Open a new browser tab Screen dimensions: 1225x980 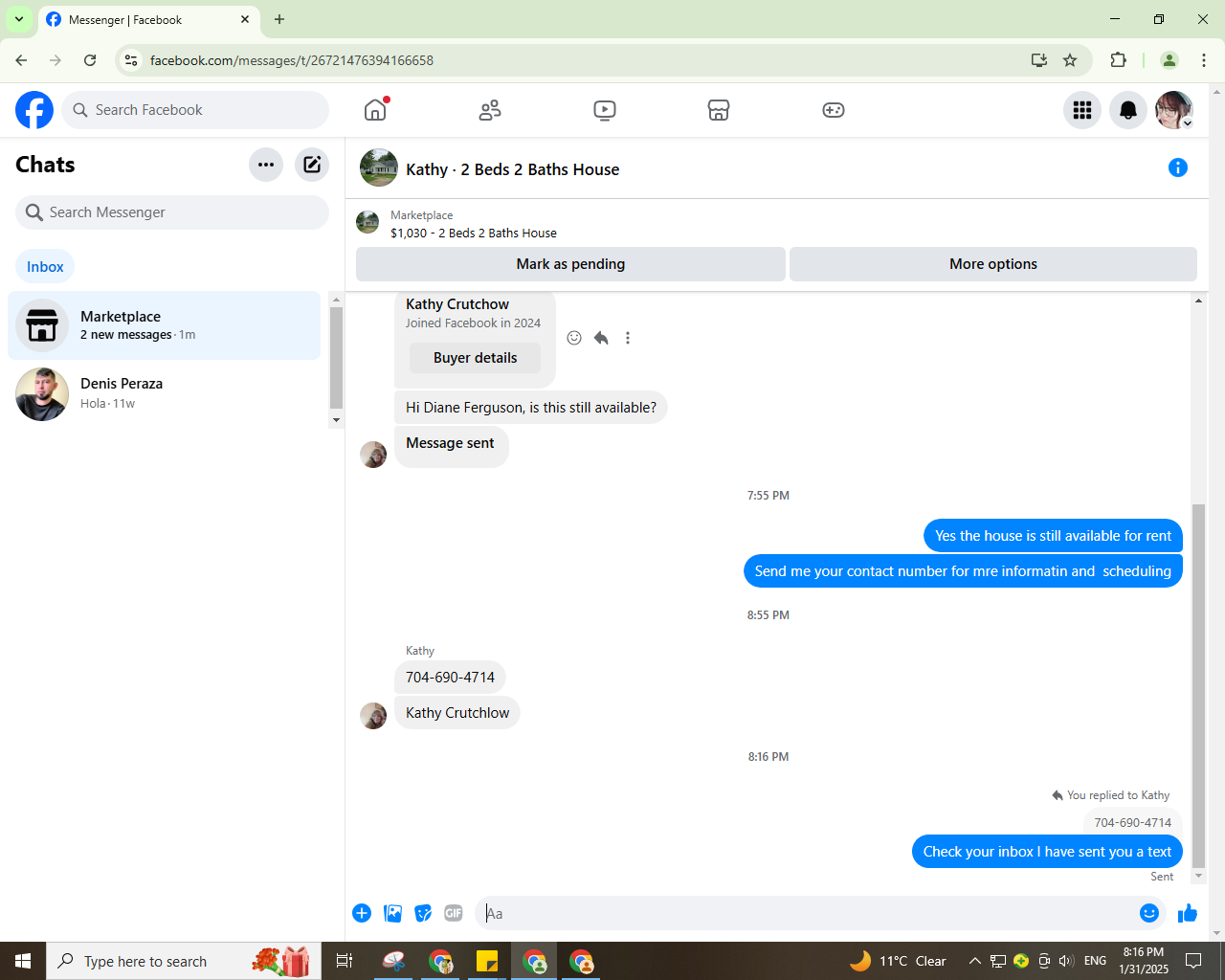coord(279,19)
